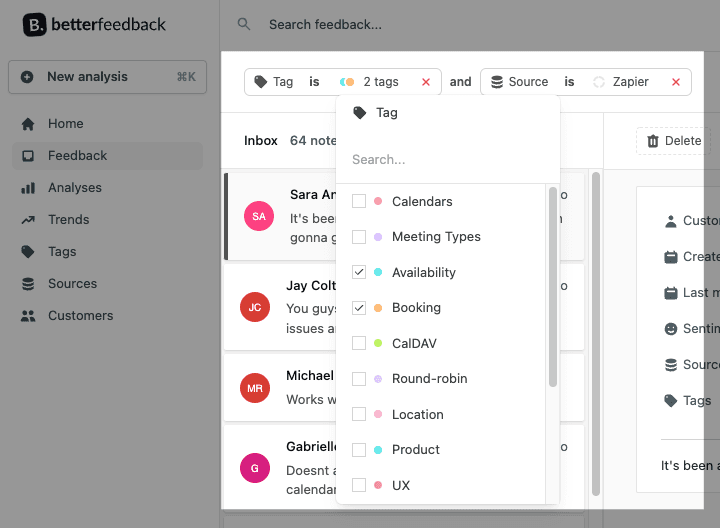Uncheck the Booking tag checkbox

[359, 308]
